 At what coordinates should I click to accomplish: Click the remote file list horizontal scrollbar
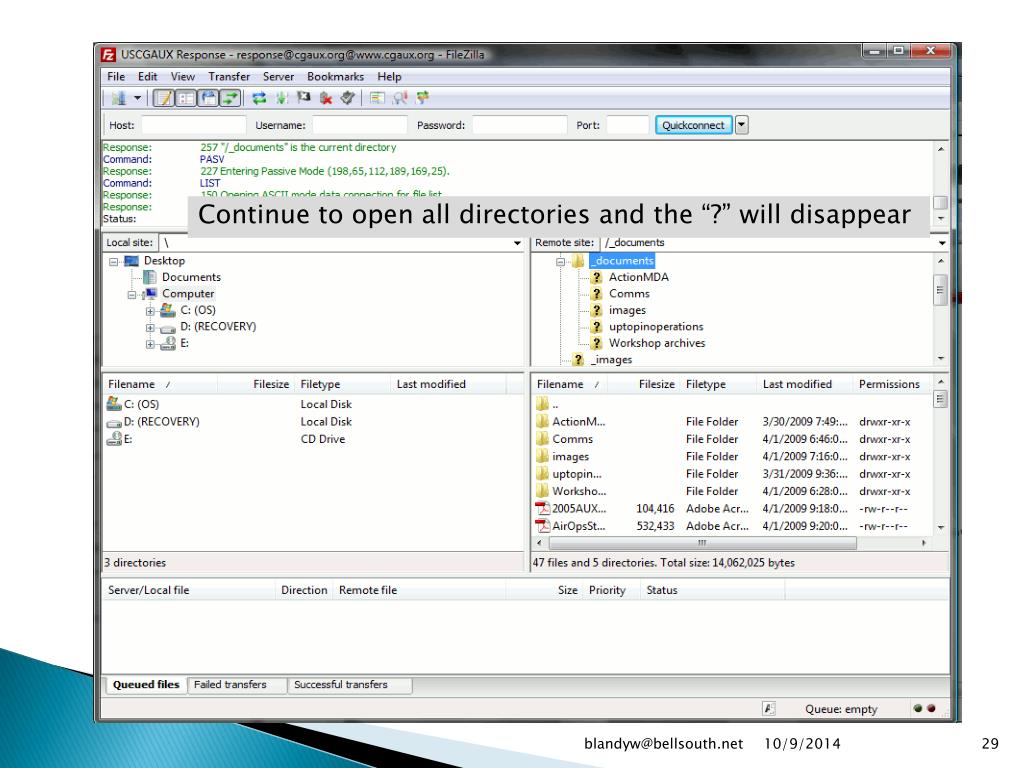point(703,543)
